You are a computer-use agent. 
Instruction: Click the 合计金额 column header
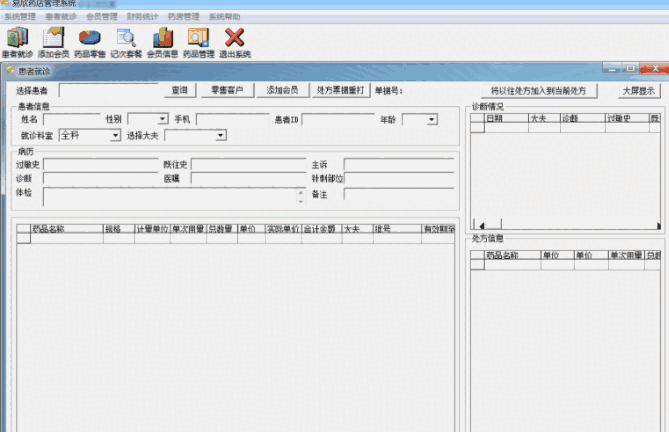coord(322,229)
